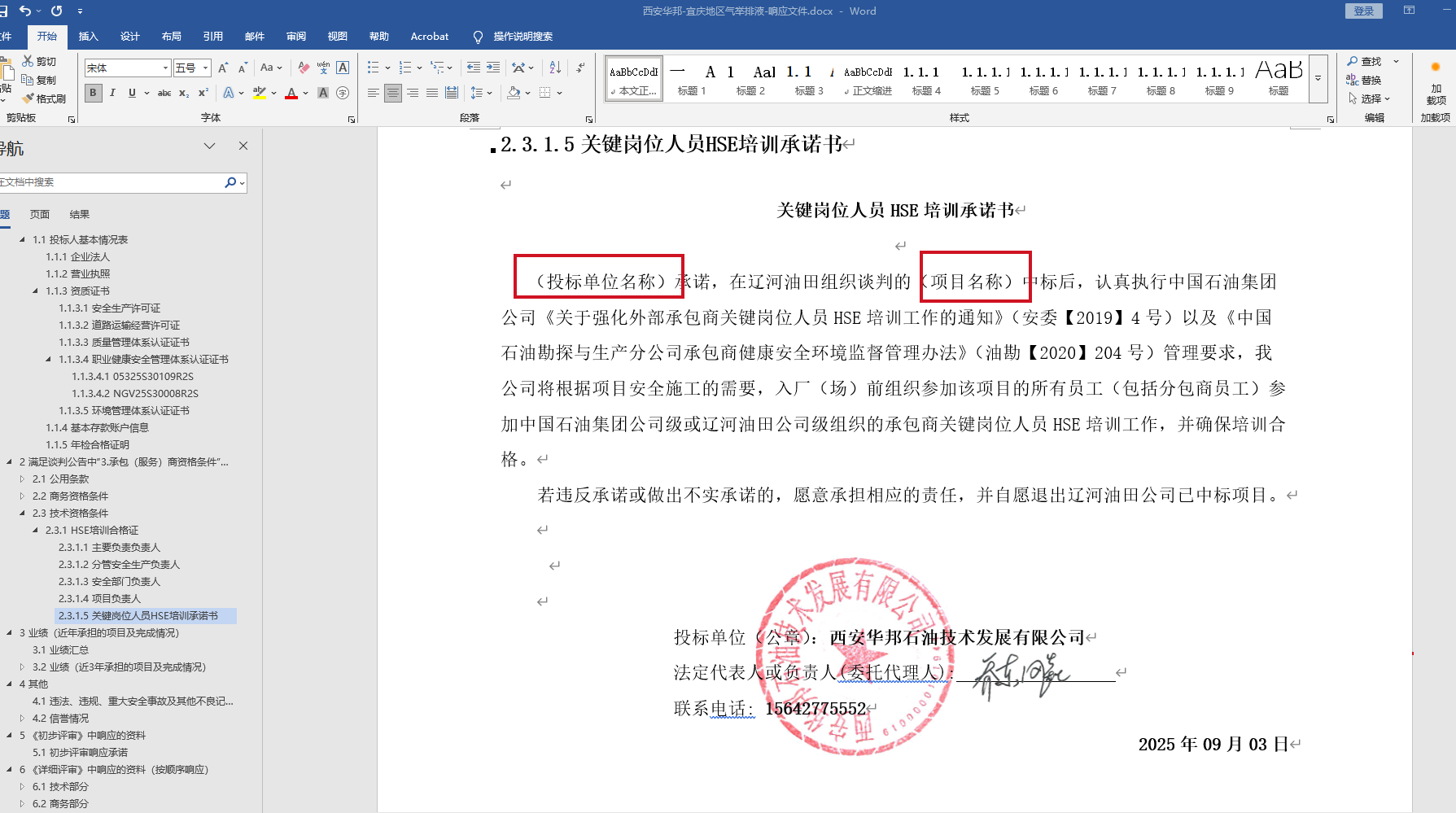Open the References (引用) ribbon tab
This screenshot has width=1456, height=813.
(x=213, y=37)
